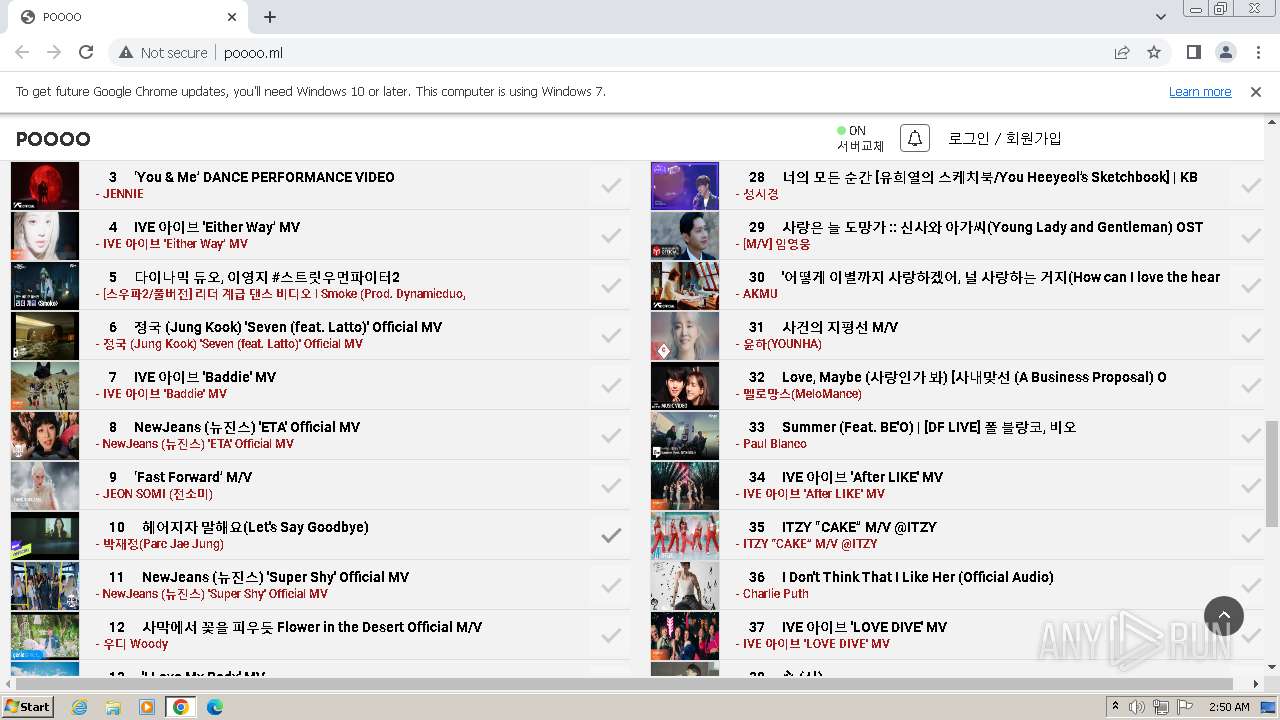Open thumbnail for 사건의 지평선 M/V
This screenshot has width=1280, height=720.
click(x=685, y=336)
